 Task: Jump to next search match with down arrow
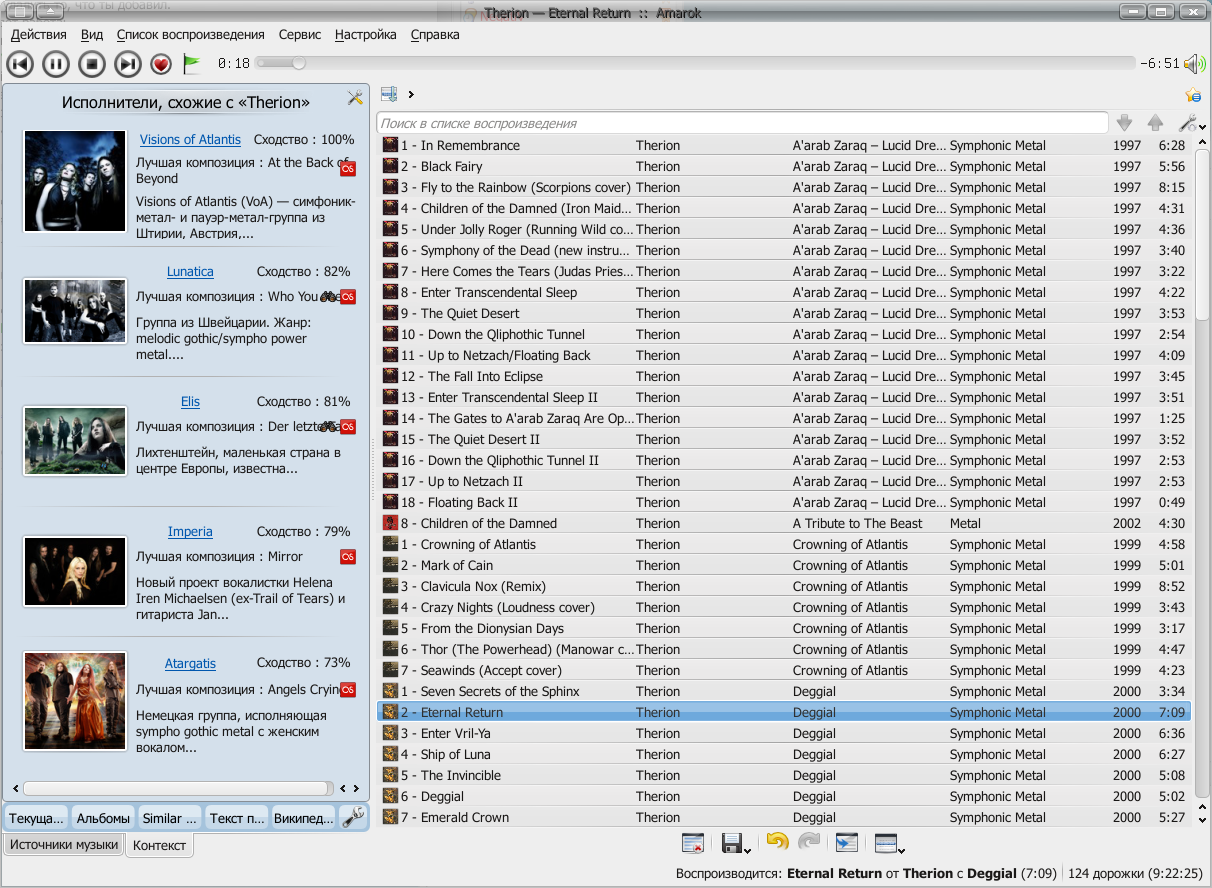tap(1125, 123)
